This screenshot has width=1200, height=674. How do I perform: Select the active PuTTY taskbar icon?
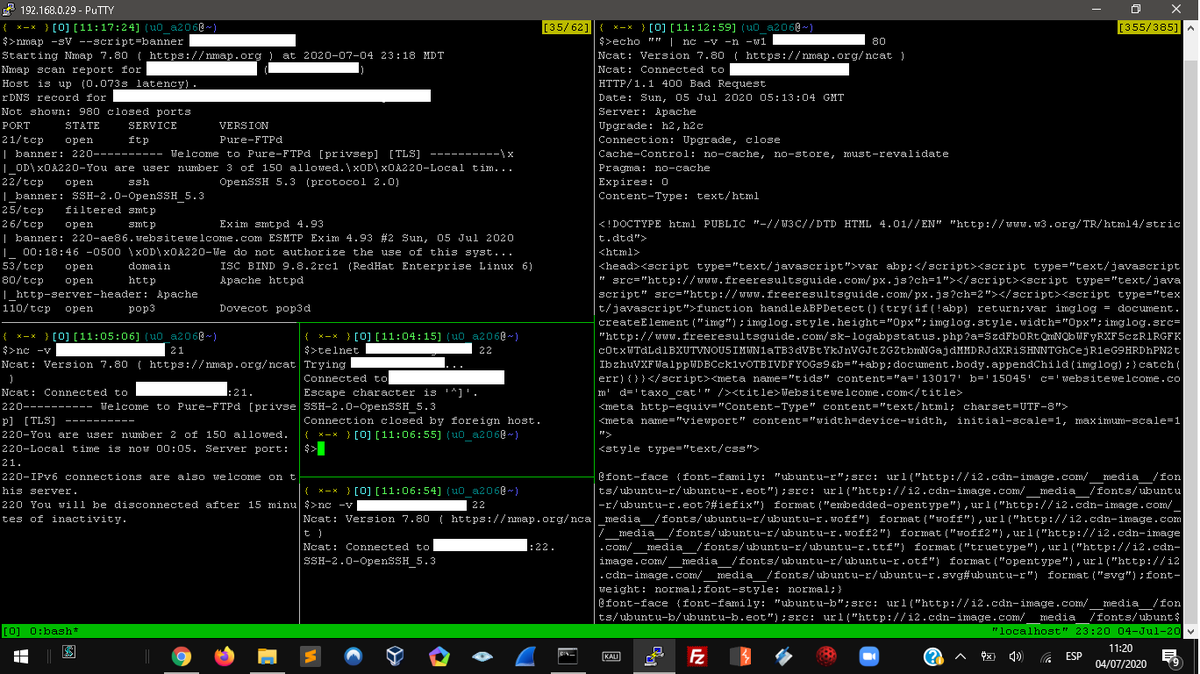655,656
